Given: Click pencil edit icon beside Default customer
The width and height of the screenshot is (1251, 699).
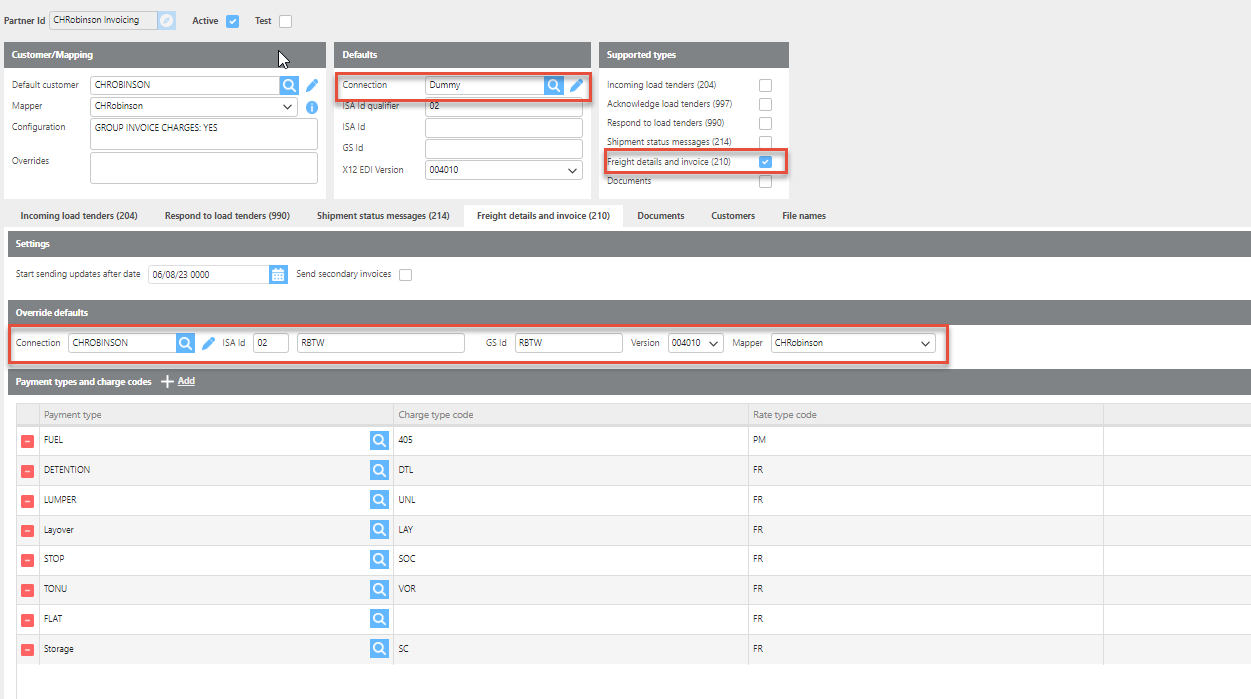Looking at the screenshot, I should click(312, 86).
